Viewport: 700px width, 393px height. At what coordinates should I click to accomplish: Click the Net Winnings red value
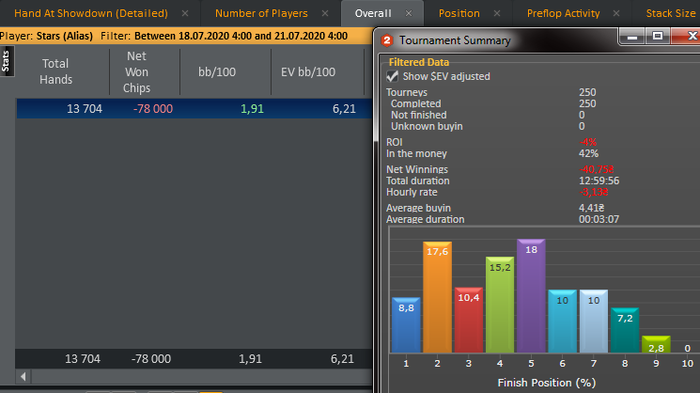[x=596, y=169]
